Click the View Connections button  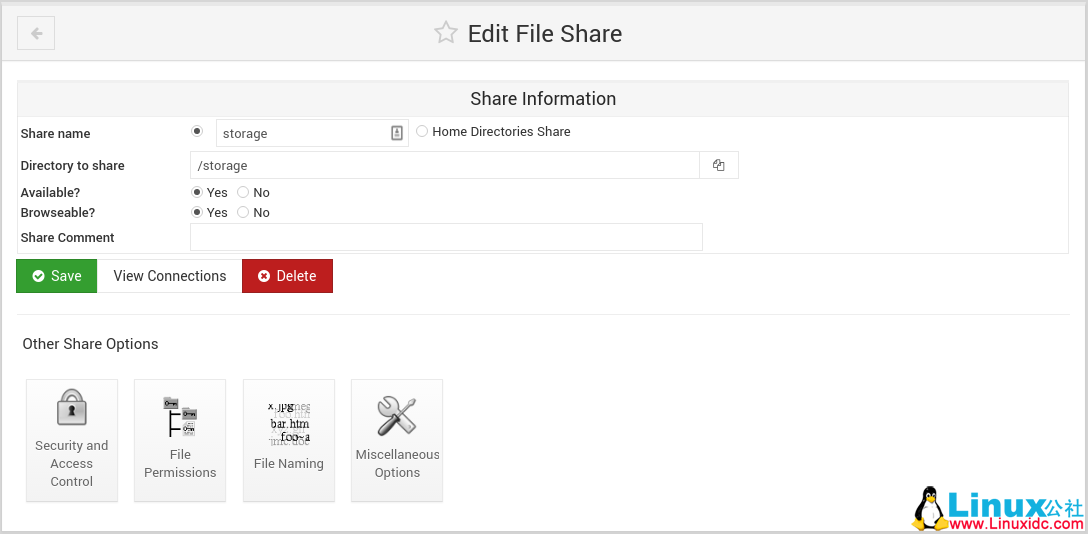pyautogui.click(x=170, y=276)
